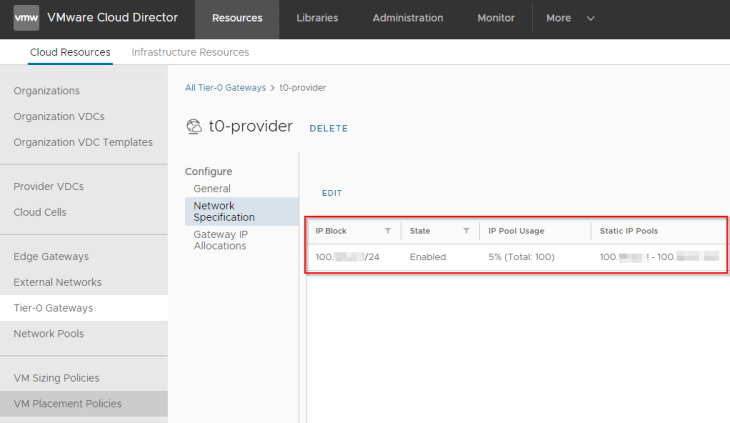Open the Monitor menu
This screenshot has height=423, width=730.
[496, 18]
